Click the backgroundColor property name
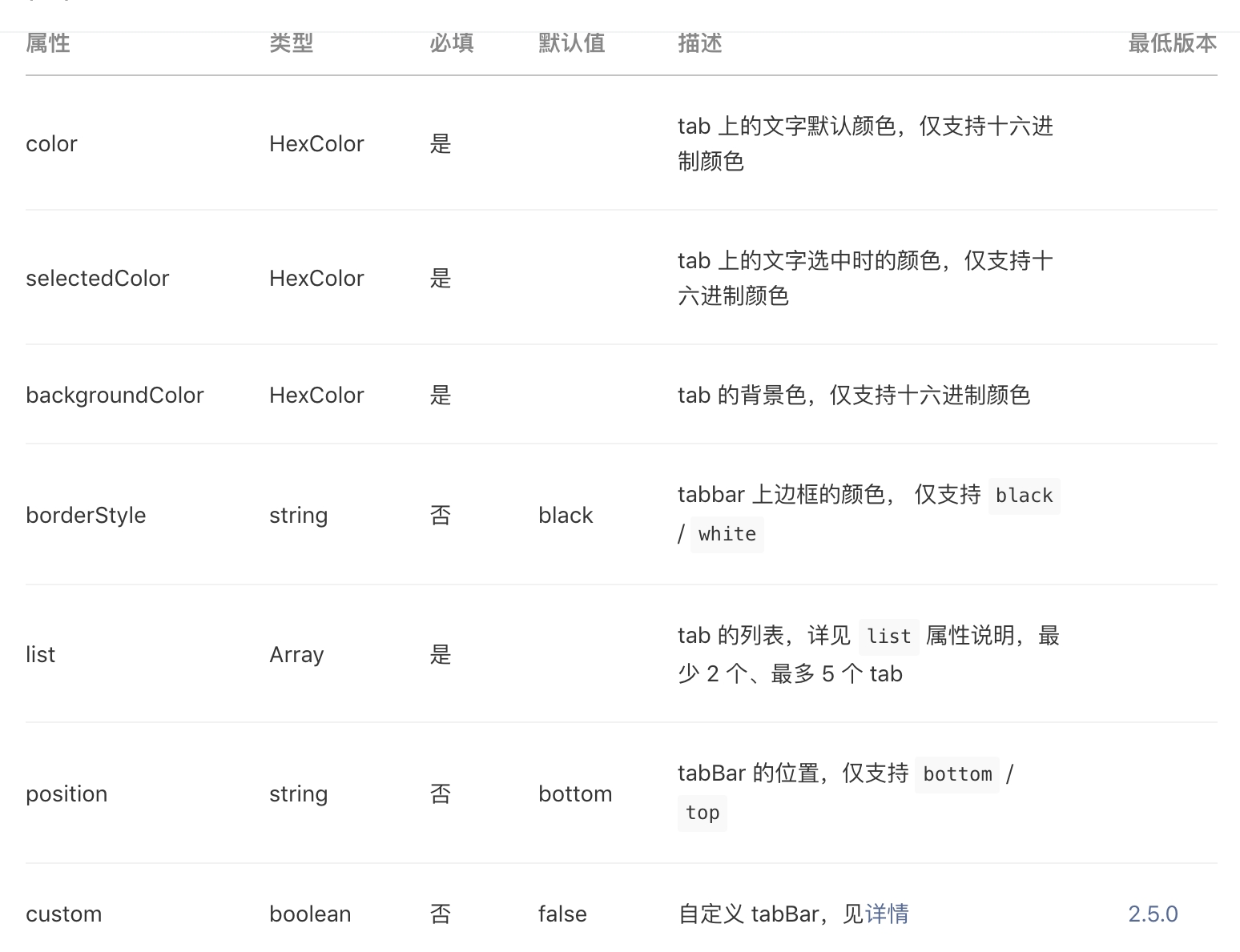The image size is (1240, 952). pyautogui.click(x=115, y=395)
